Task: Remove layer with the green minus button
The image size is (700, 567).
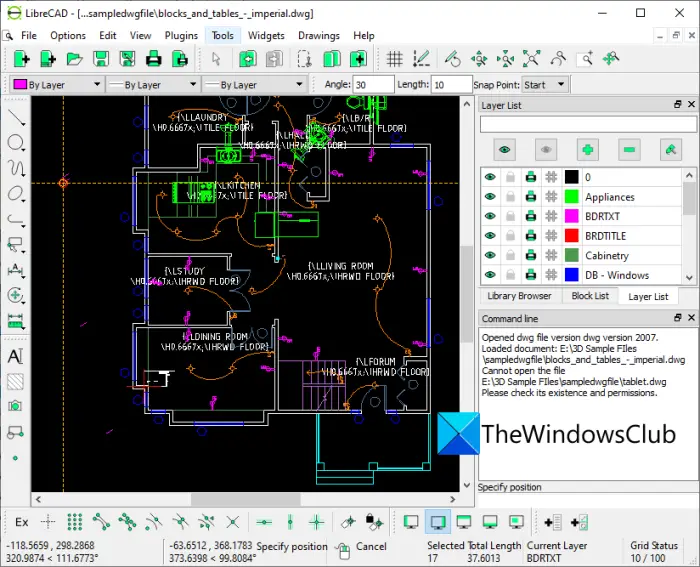Action: click(629, 150)
